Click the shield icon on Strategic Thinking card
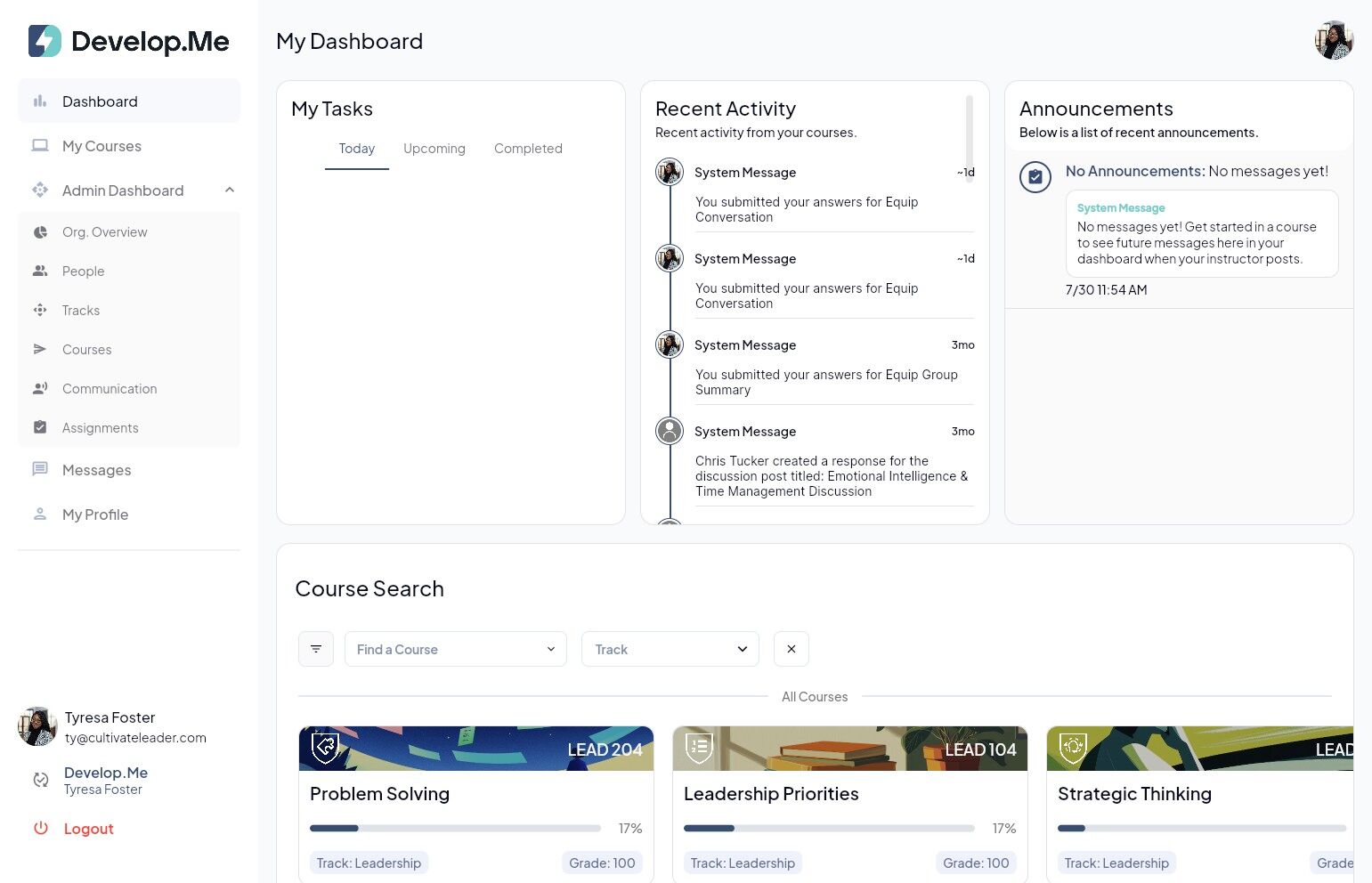The image size is (1372, 883). tap(1074, 748)
